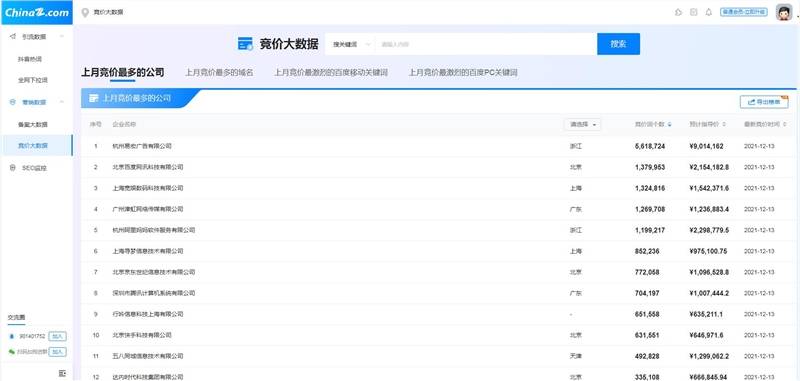Viewport: 800px width, 381px height.
Task: Sort by 预计指导价 using its sort arrow
Action: pyautogui.click(x=724, y=124)
